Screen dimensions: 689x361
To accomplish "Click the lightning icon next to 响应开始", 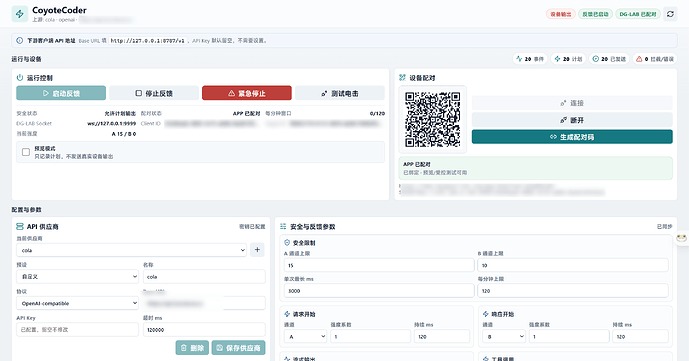I will click(x=486, y=314).
